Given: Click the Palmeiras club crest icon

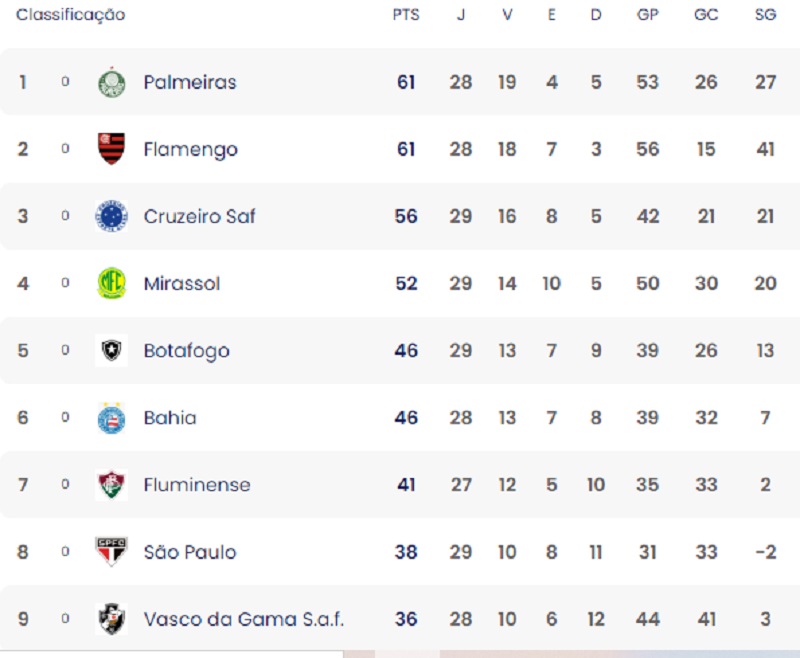Looking at the screenshot, I should click(x=111, y=82).
